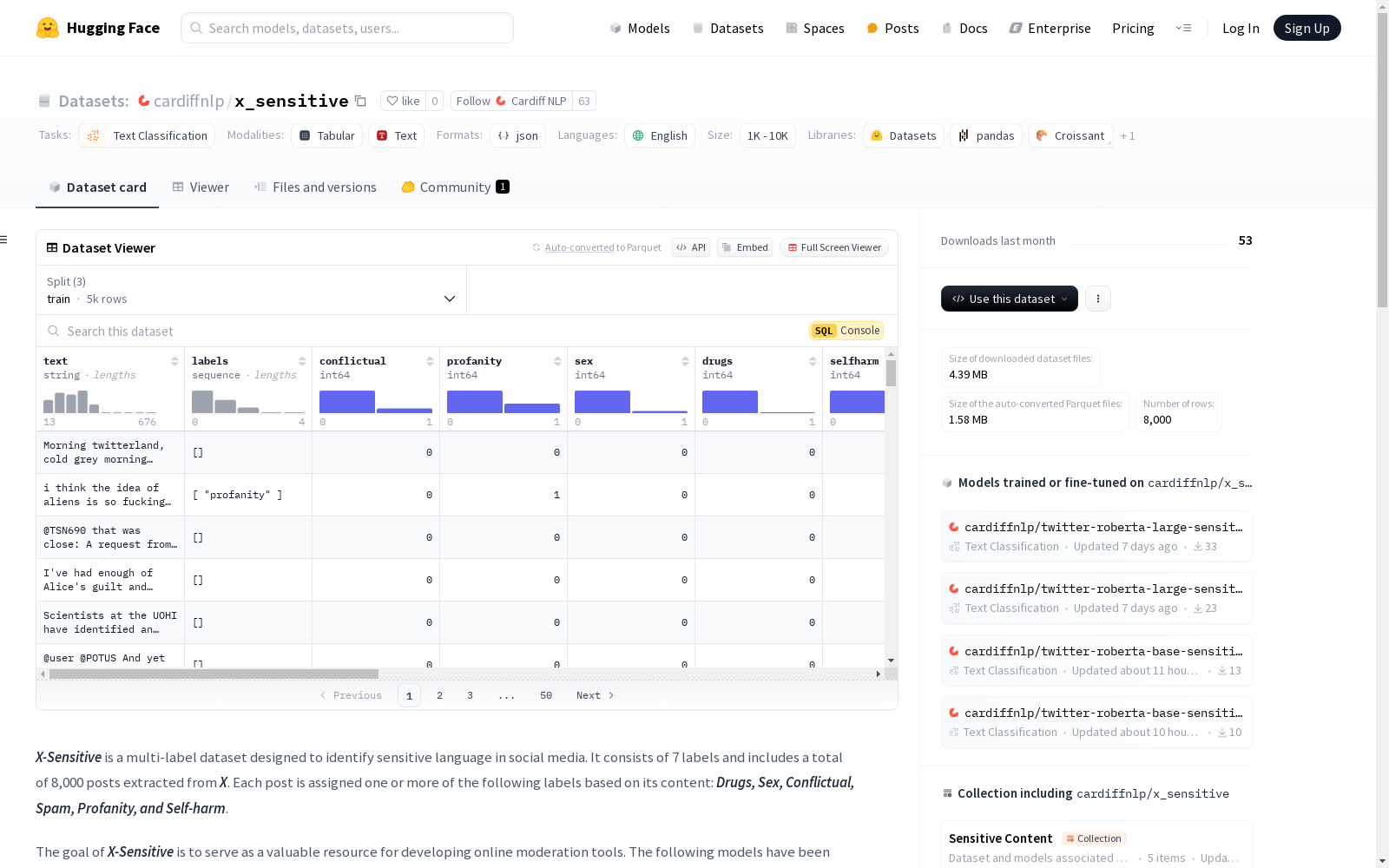
Task: Open the three-dot options beside Use this dataset
Action: 1098,299
